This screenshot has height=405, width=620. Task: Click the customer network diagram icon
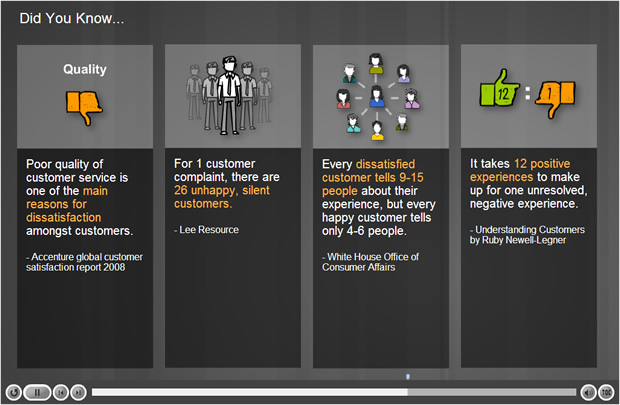point(376,96)
